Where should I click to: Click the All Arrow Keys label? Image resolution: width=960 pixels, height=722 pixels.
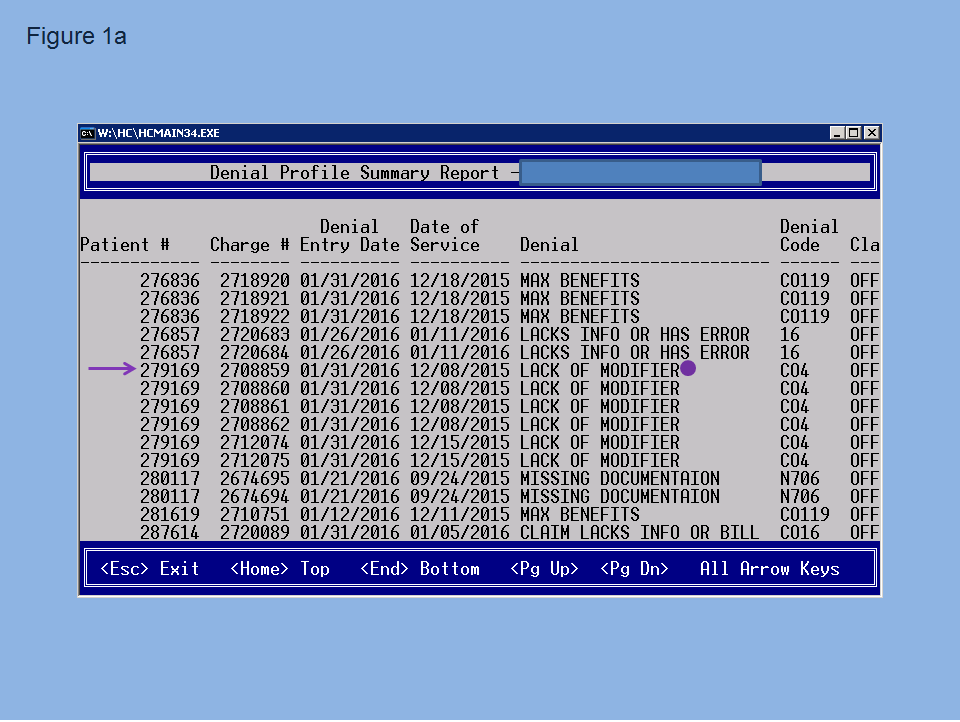(x=770, y=569)
